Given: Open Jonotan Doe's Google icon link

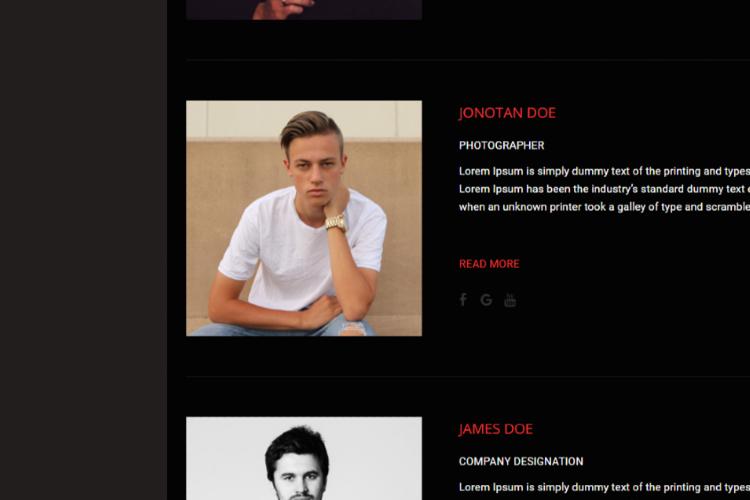Looking at the screenshot, I should [x=486, y=300].
